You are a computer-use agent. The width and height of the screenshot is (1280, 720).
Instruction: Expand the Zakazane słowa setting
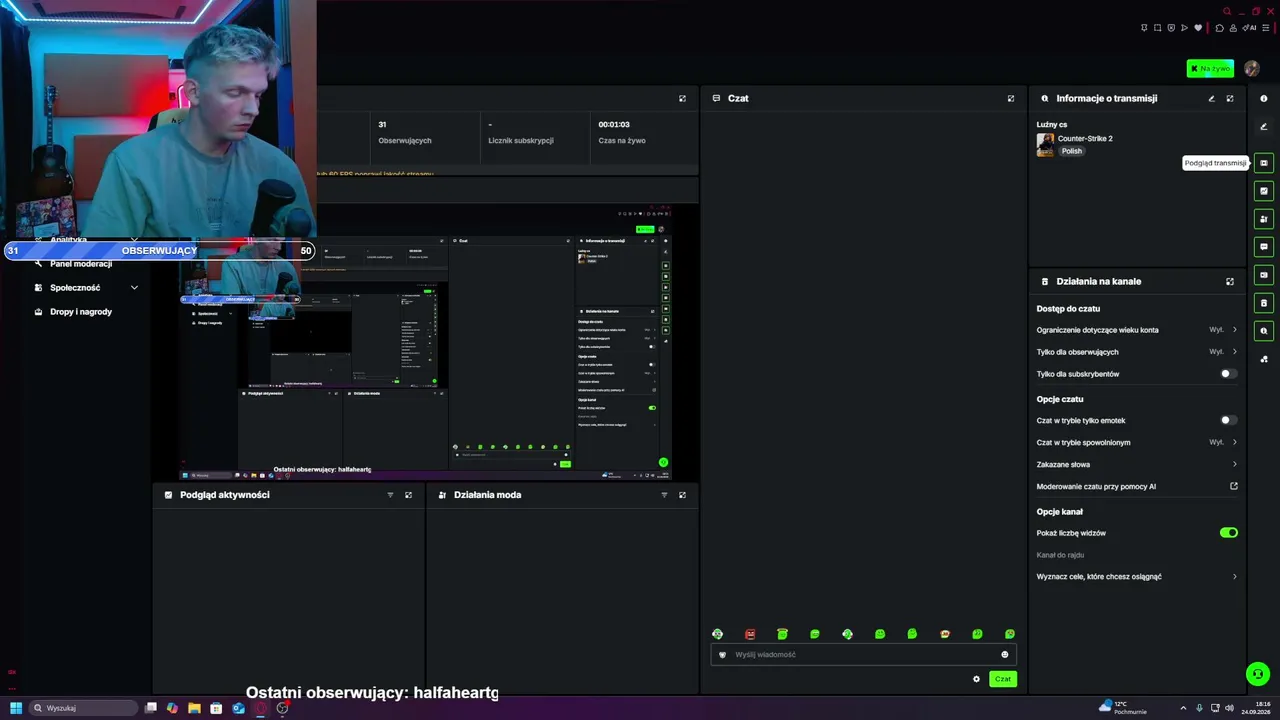coord(1138,464)
